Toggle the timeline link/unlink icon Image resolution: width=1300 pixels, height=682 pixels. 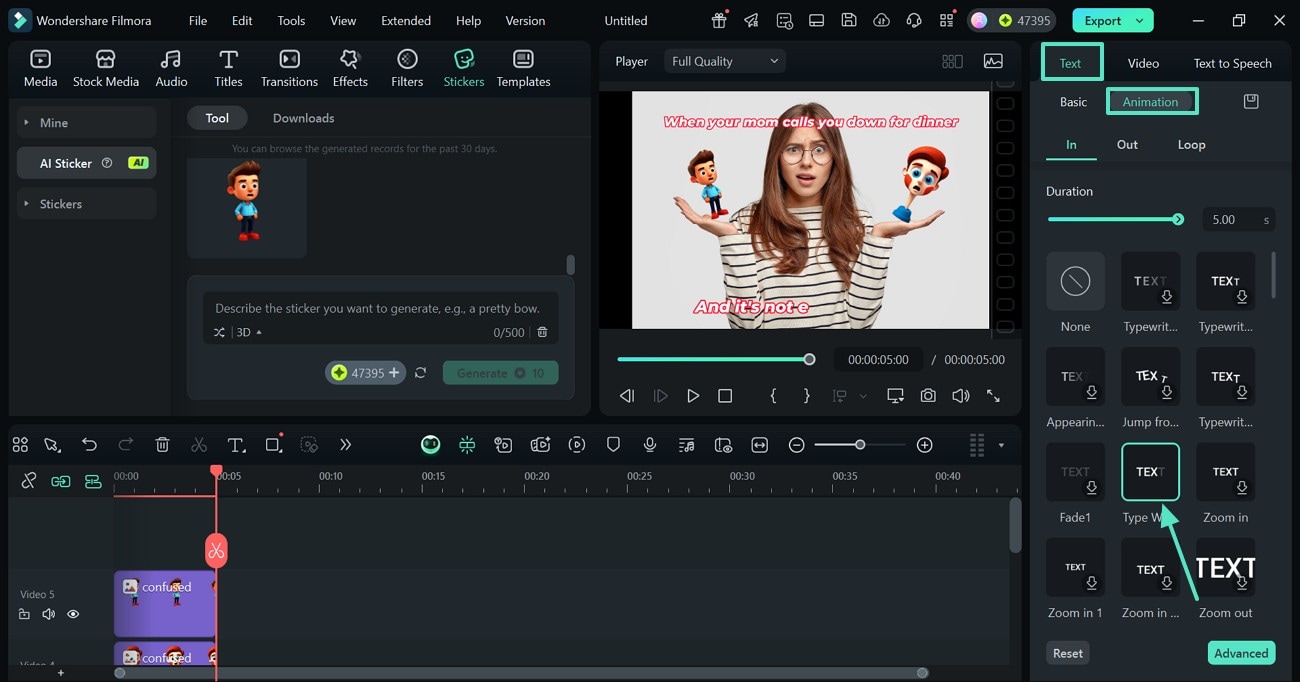(x=29, y=481)
